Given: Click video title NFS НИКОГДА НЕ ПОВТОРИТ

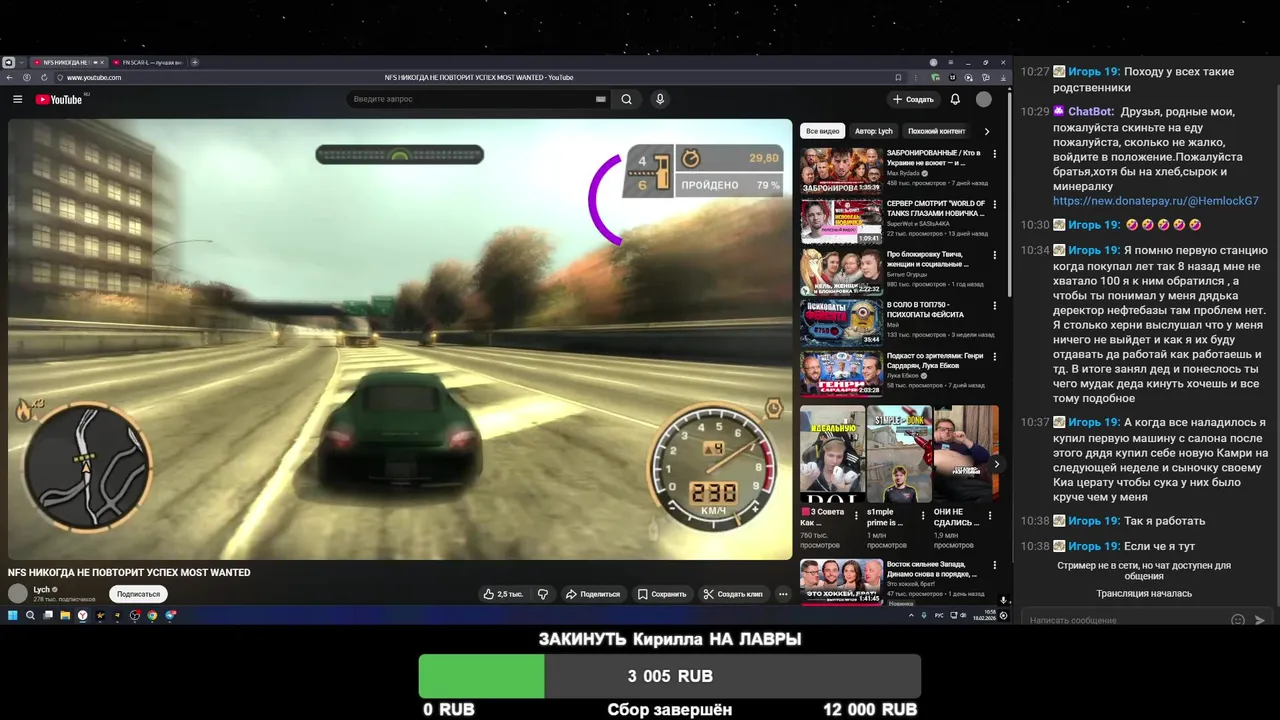Looking at the screenshot, I should pos(129,573).
